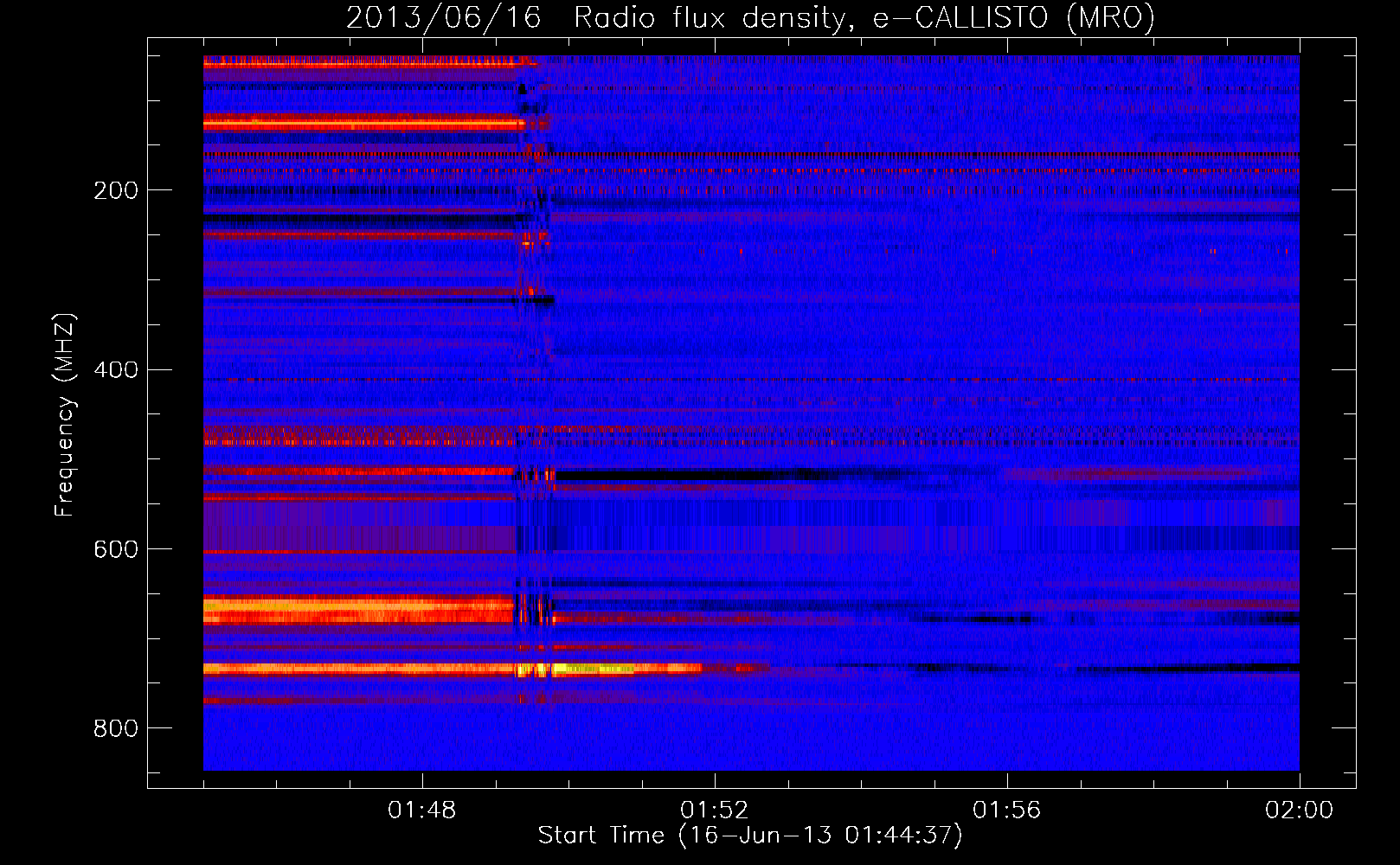Click the 400 frequency tick label
The height and width of the screenshot is (865, 1400).
pos(116,370)
